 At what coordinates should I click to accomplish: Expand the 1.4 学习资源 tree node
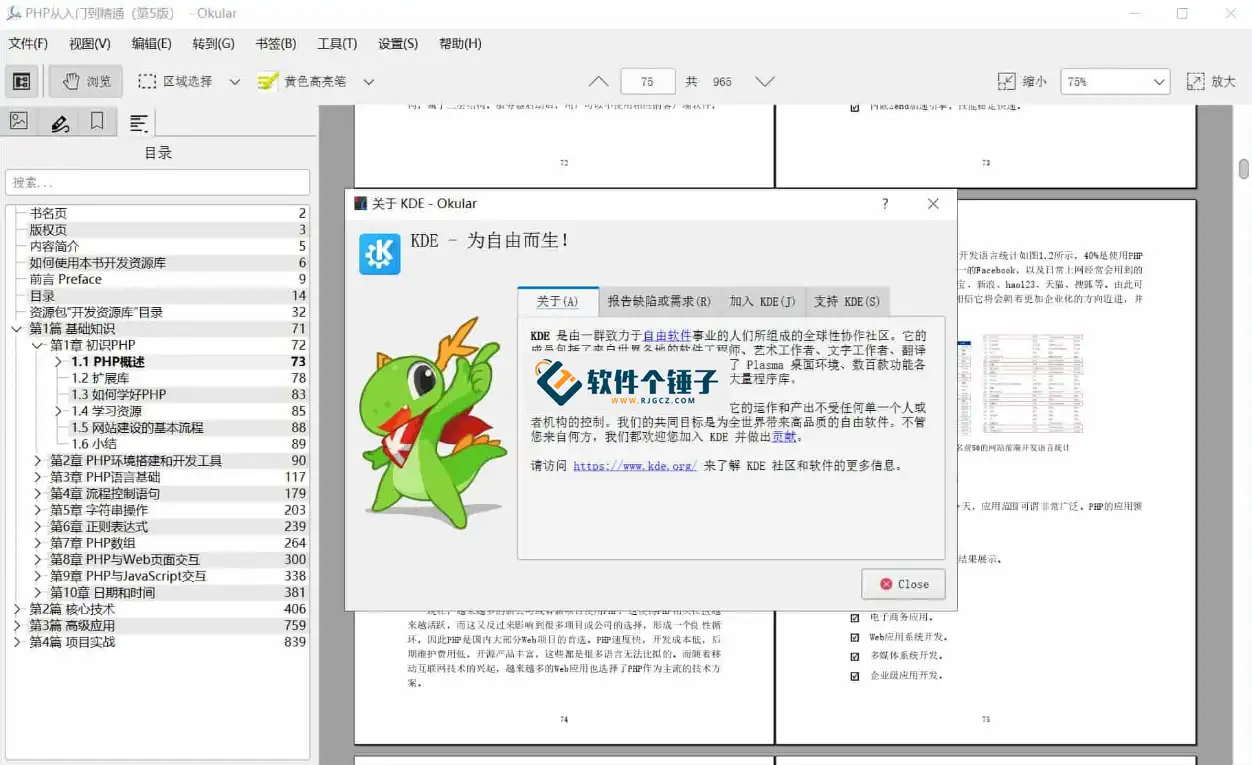tap(59, 411)
